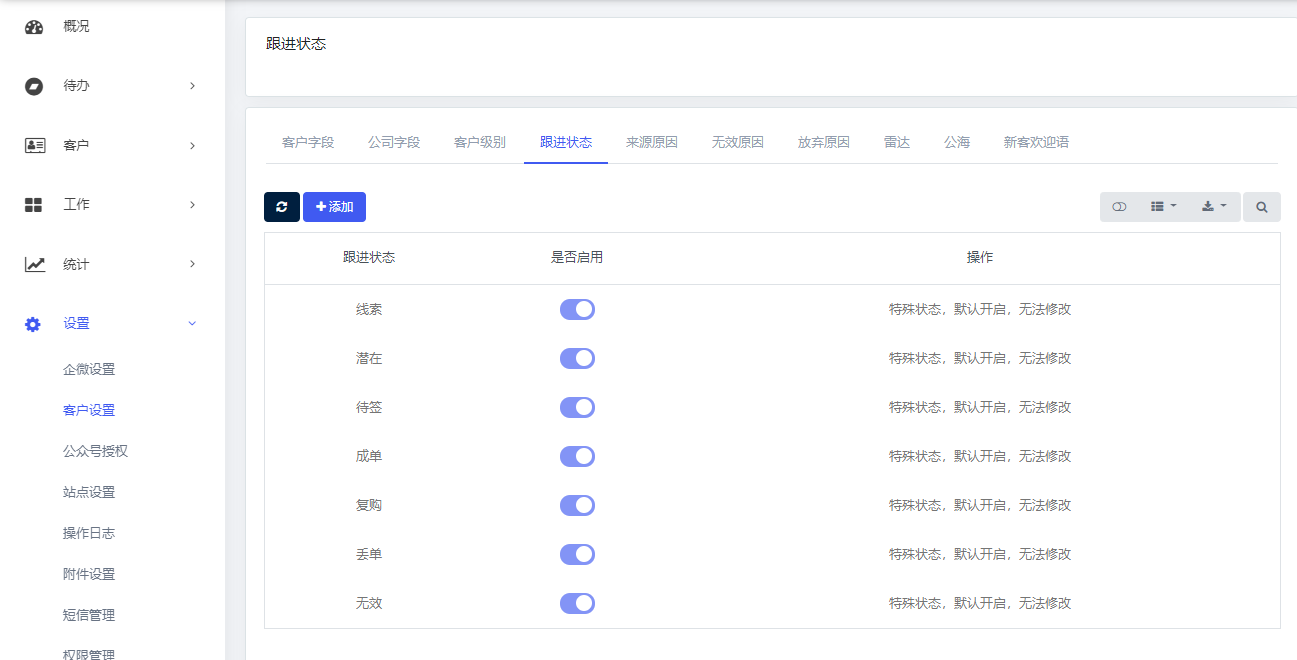Open 企微设置 in the sidebar
Viewport: 1297px width, 660px height.
(89, 369)
